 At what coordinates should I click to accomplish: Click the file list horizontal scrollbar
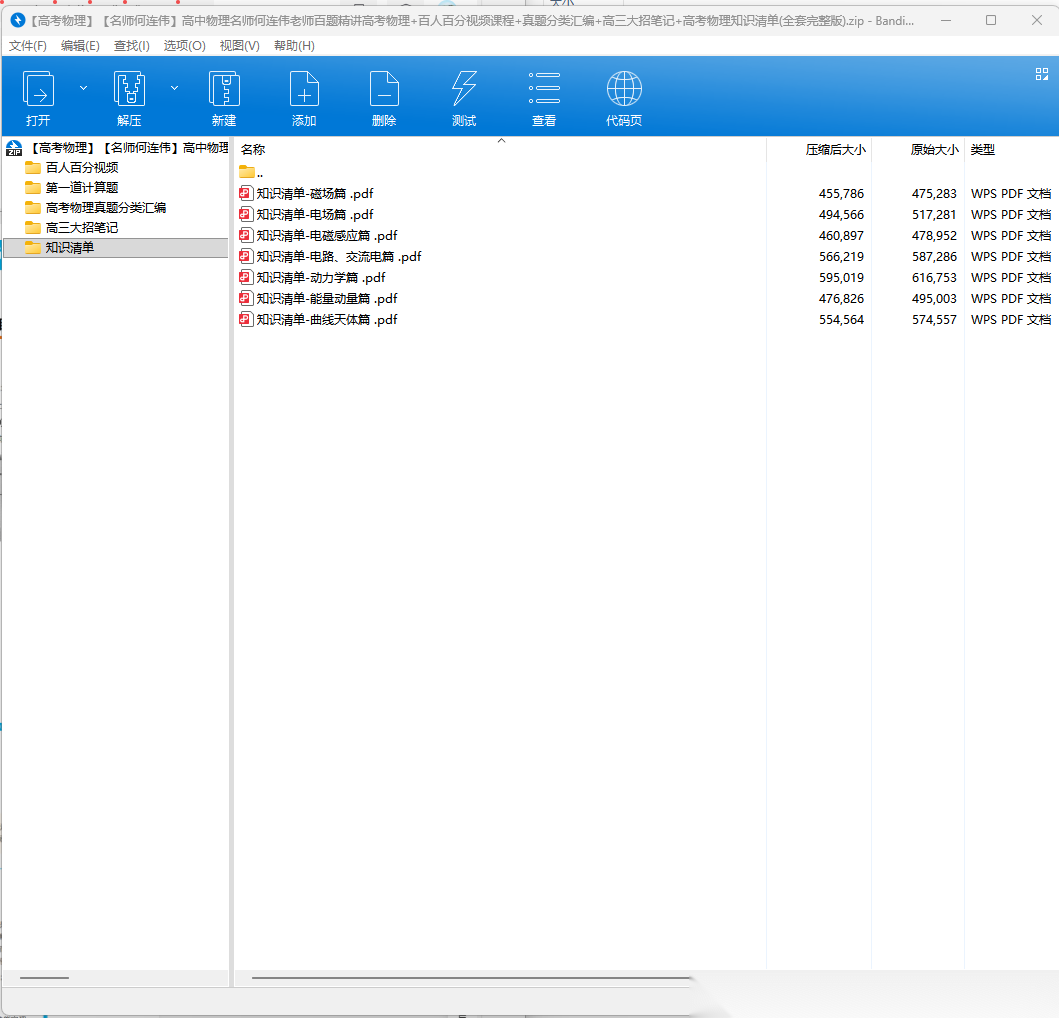[470, 978]
